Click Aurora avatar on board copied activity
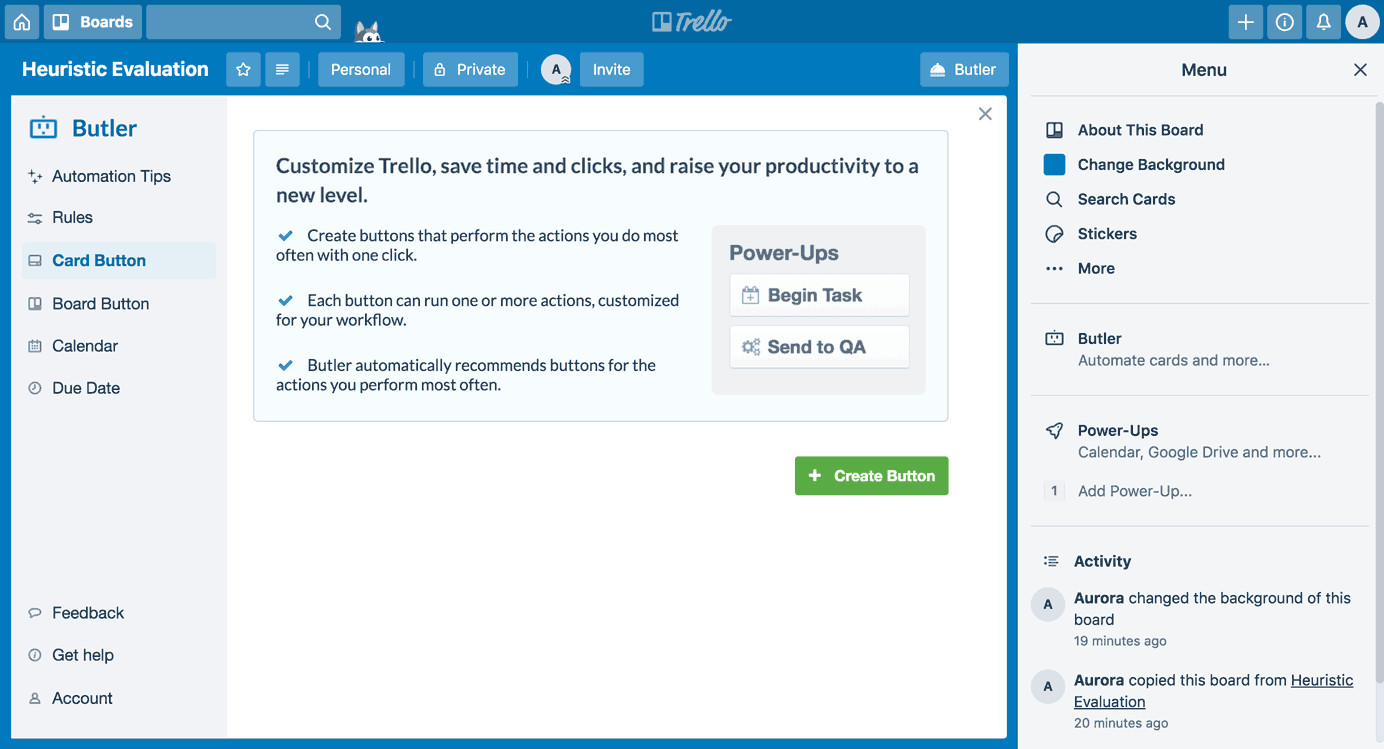Screen dimensions: 1384x749 click(1048, 686)
